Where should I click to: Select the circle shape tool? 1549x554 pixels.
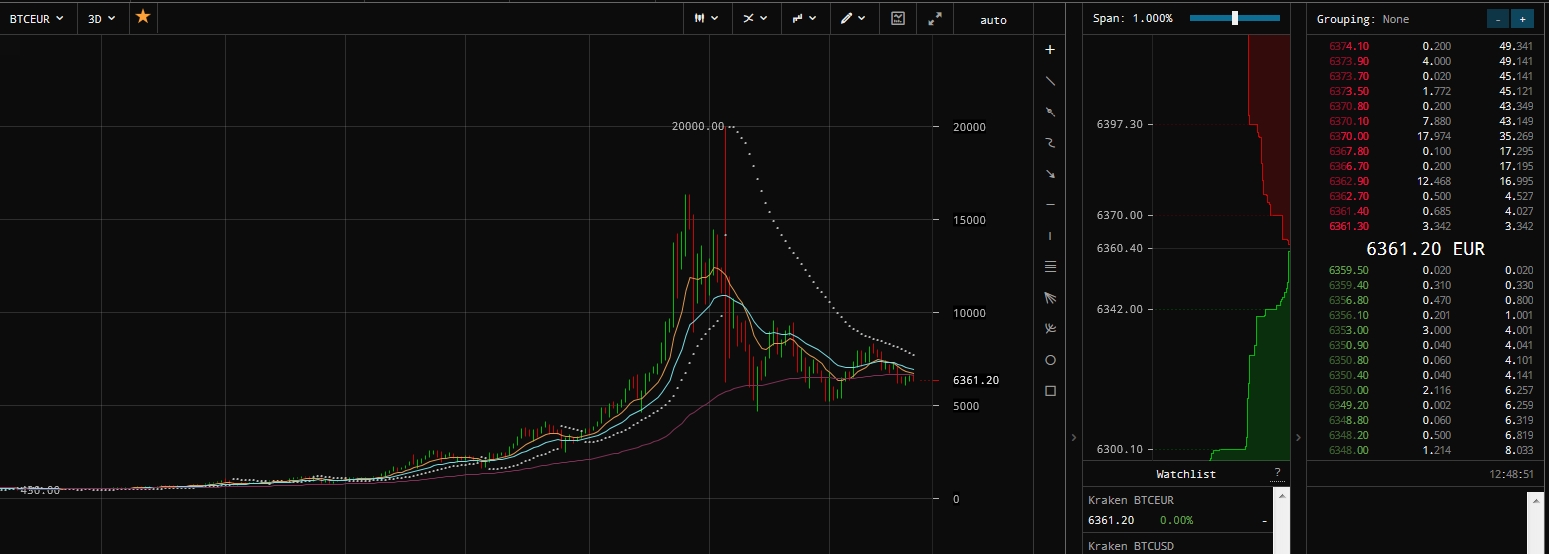coord(1050,360)
